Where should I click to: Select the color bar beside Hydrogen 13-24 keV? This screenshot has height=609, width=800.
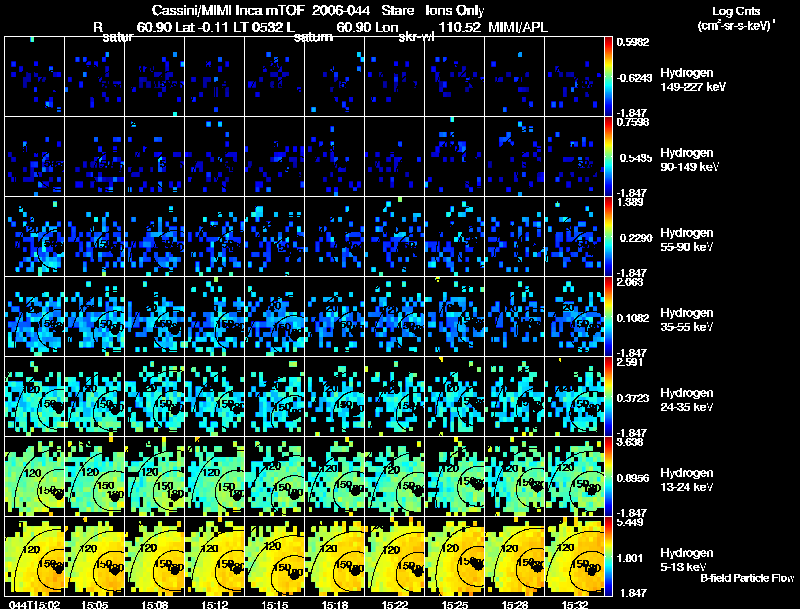coord(608,477)
